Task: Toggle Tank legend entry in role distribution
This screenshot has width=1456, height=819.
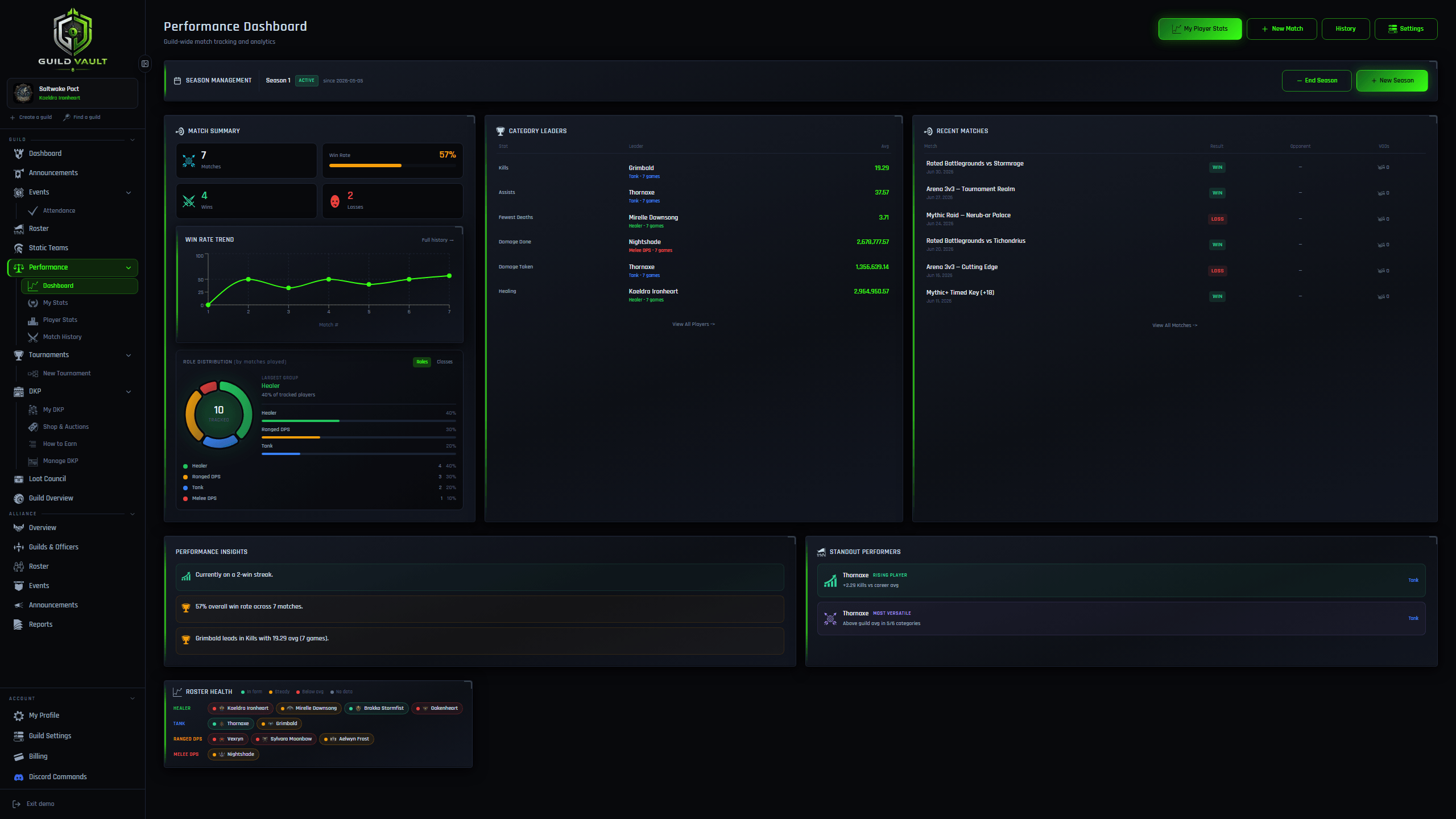Action: [320, 488]
